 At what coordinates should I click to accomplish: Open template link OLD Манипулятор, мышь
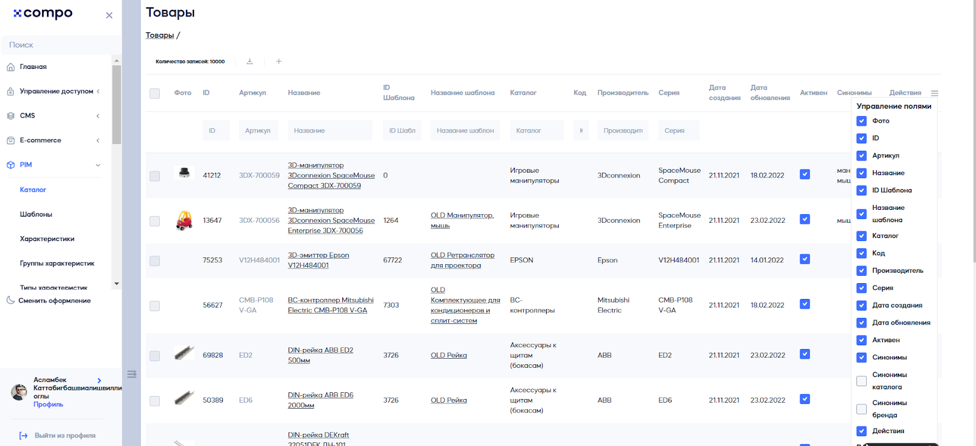[462, 220]
